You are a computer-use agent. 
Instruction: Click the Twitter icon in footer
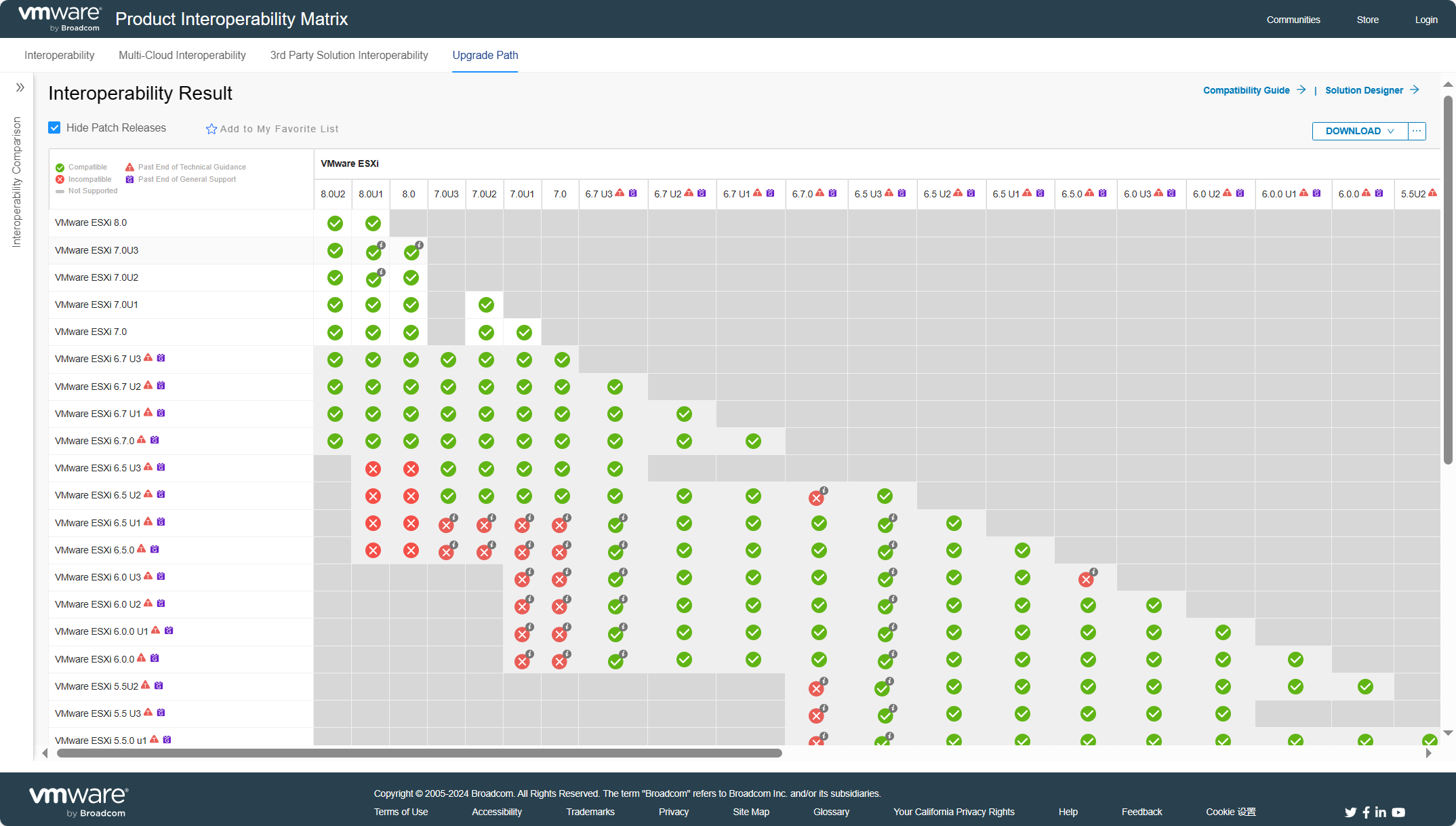(1350, 812)
